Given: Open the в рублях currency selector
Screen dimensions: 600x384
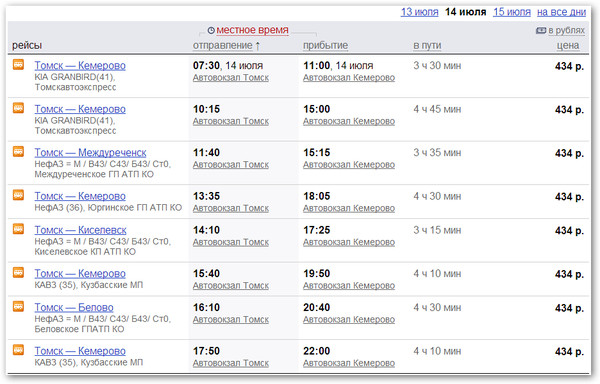Looking at the screenshot, I should (567, 30).
